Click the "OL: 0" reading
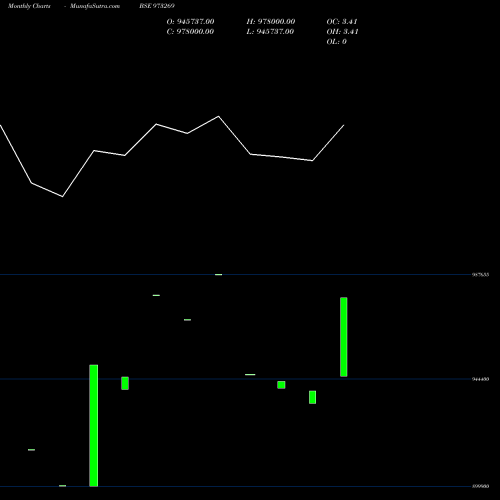Viewport: 500px width, 500px height. [337, 42]
